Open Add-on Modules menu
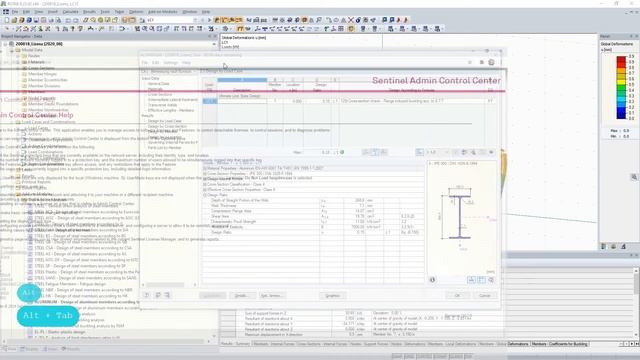Viewport: 640px width, 360px height. pos(162,12)
